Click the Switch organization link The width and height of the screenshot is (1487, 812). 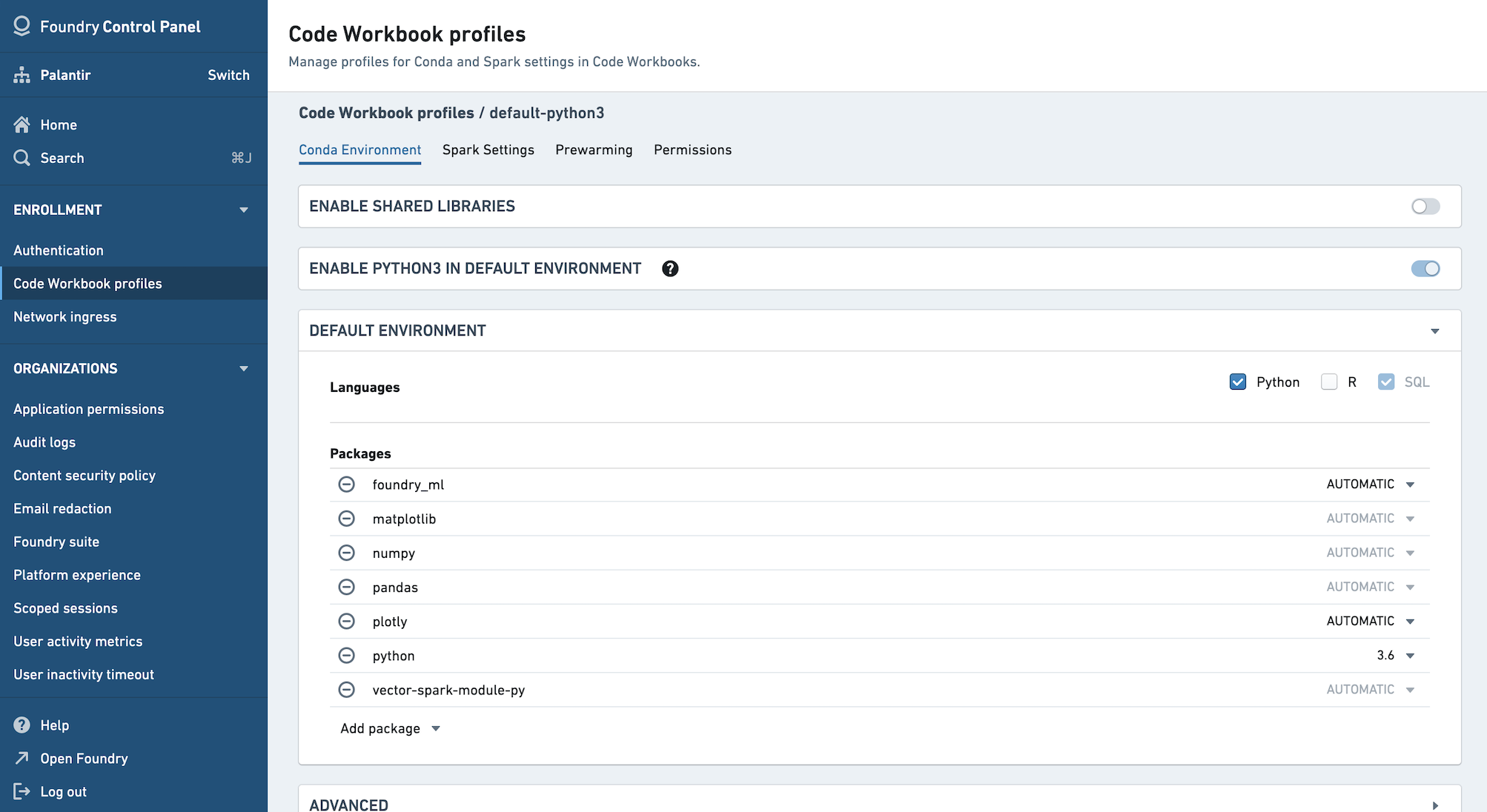228,75
